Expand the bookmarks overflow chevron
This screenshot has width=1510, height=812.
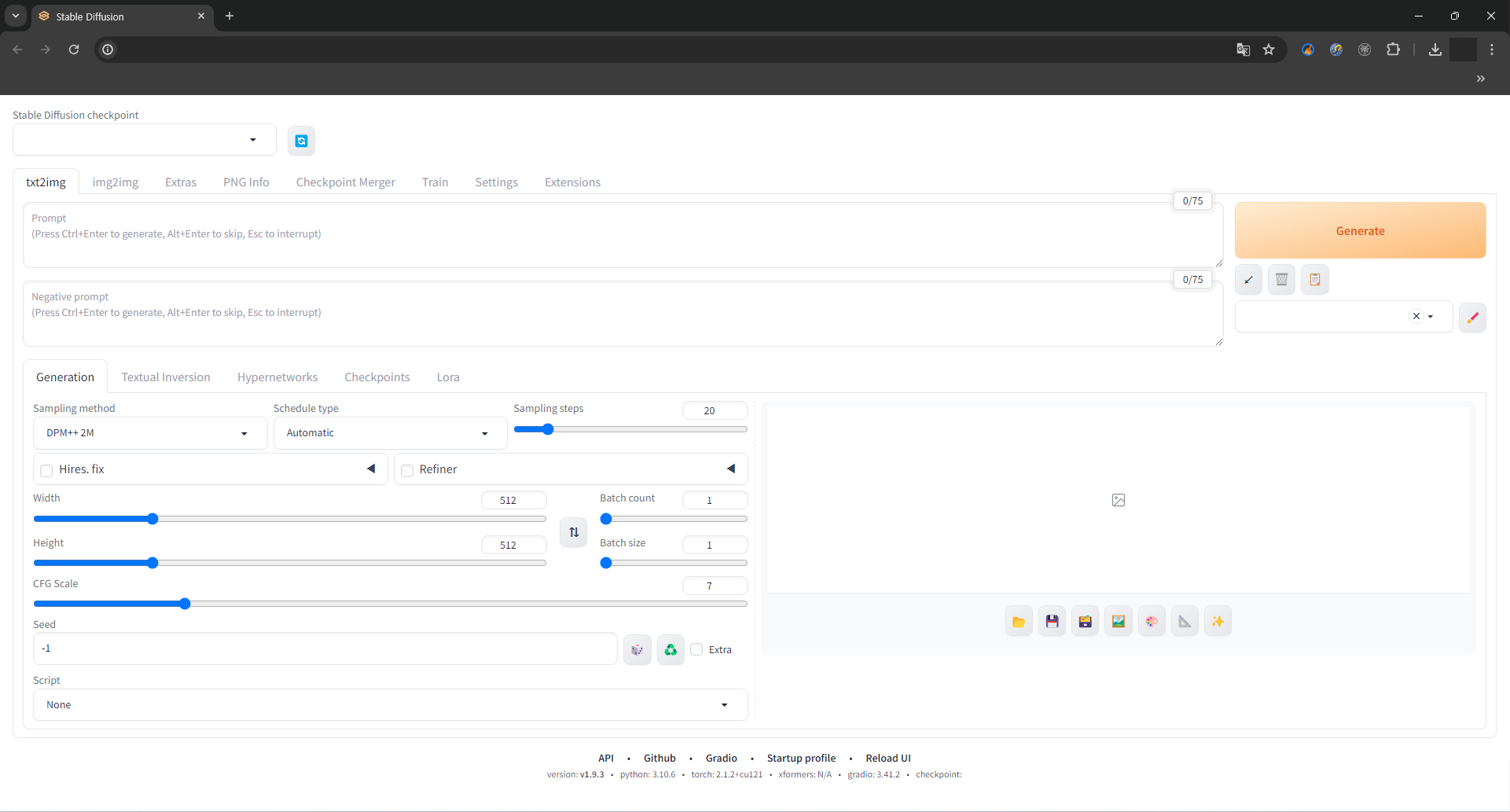pyautogui.click(x=1481, y=79)
